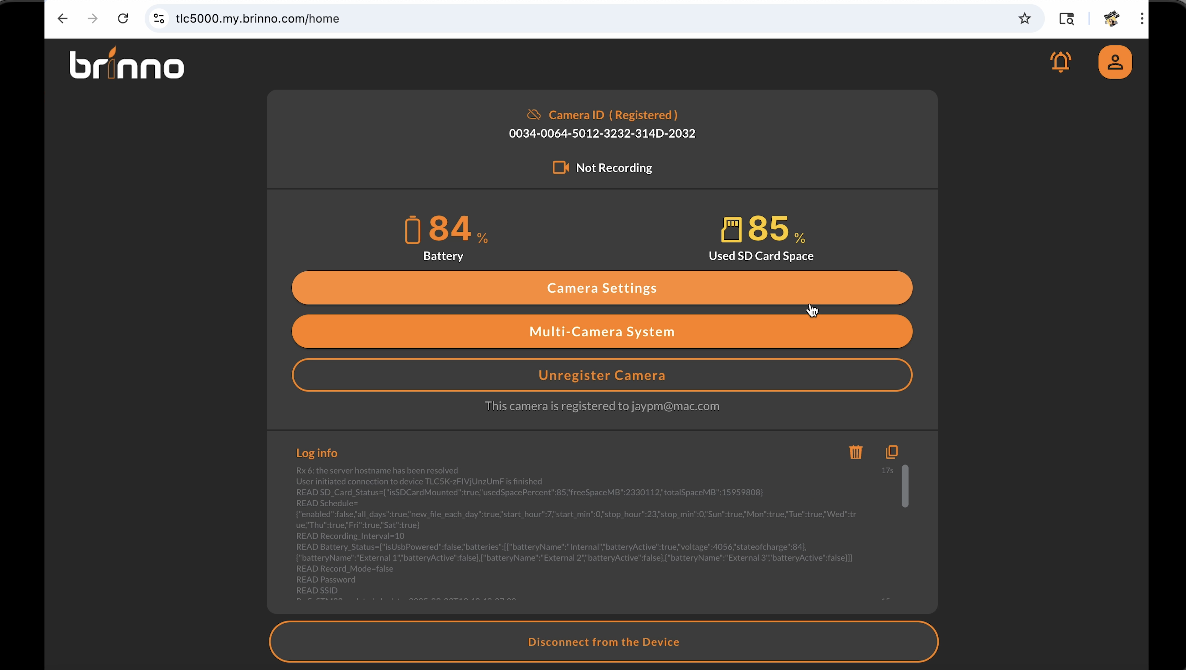Click the log info scrollbar

pyautogui.click(x=905, y=486)
